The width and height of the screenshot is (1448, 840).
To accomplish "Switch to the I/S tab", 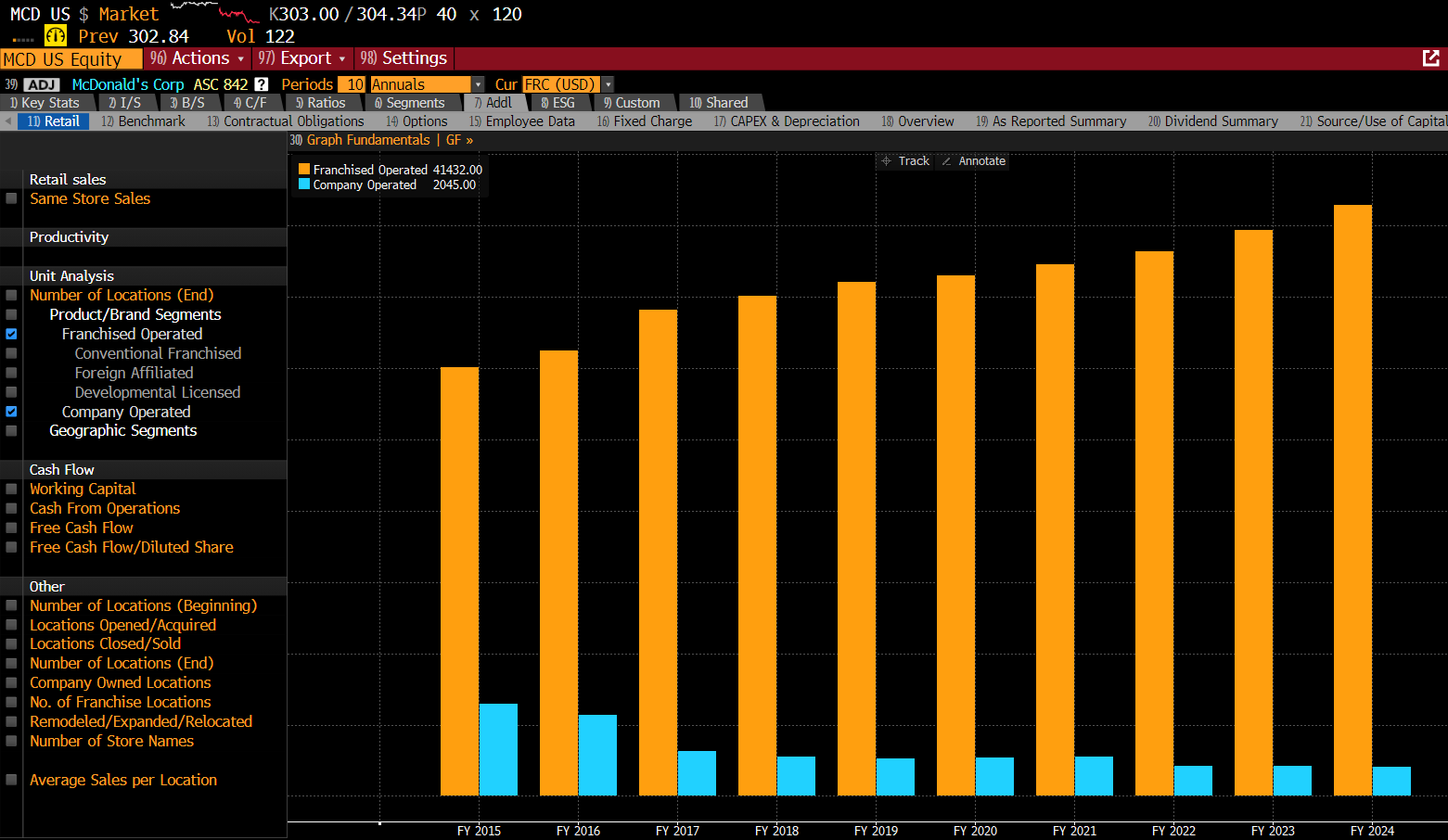I will coord(124,103).
